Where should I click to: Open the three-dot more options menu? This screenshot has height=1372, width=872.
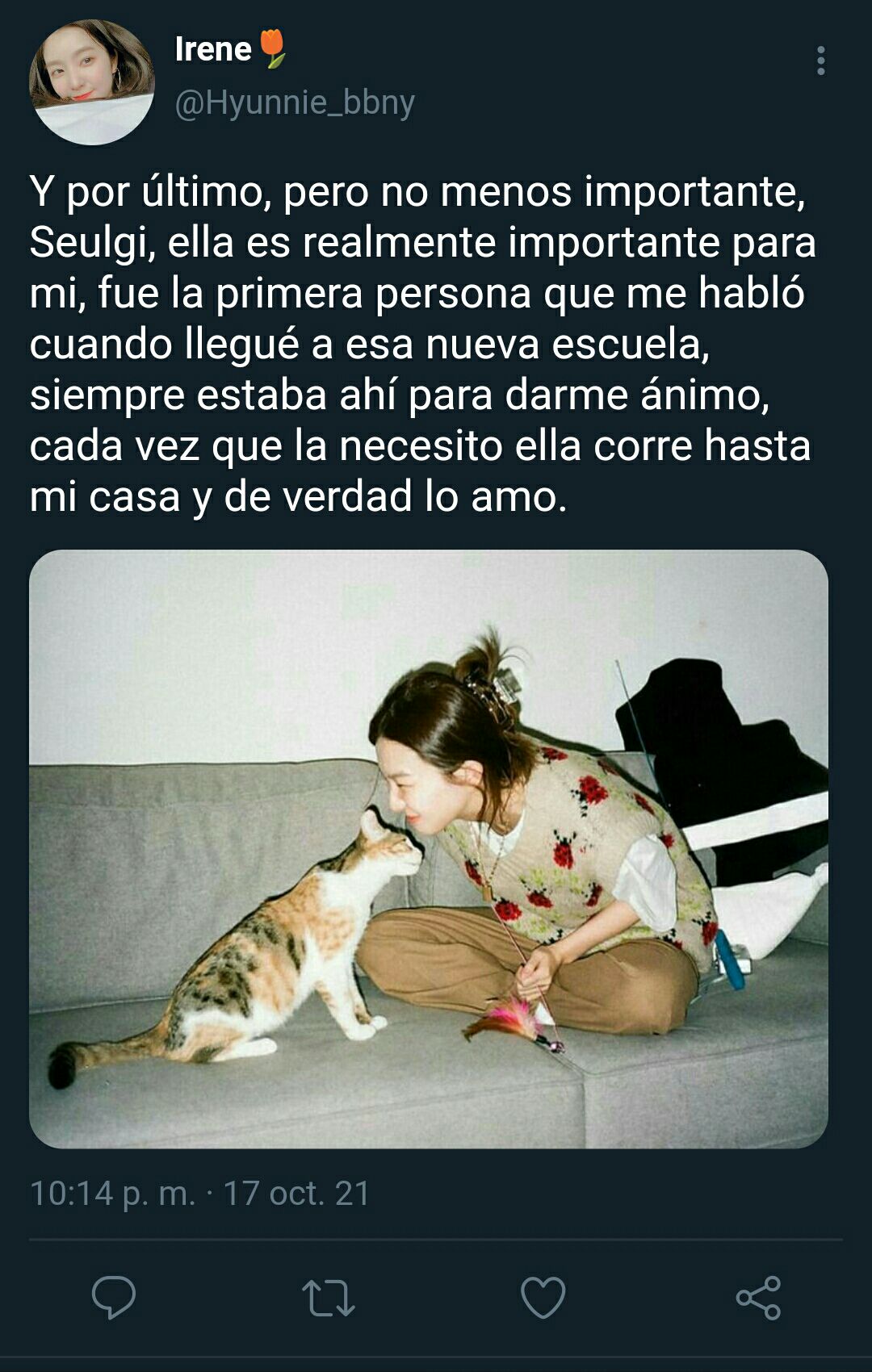[x=820, y=61]
